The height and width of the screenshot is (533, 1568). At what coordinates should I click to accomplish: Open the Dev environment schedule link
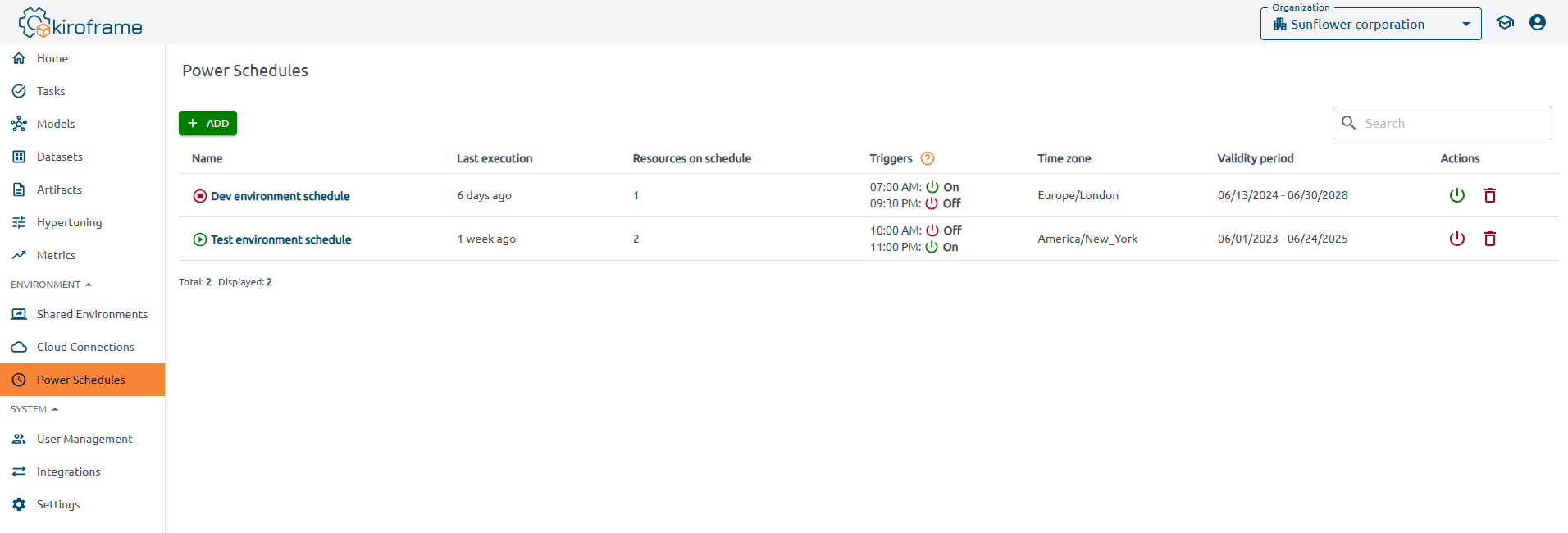click(x=280, y=196)
